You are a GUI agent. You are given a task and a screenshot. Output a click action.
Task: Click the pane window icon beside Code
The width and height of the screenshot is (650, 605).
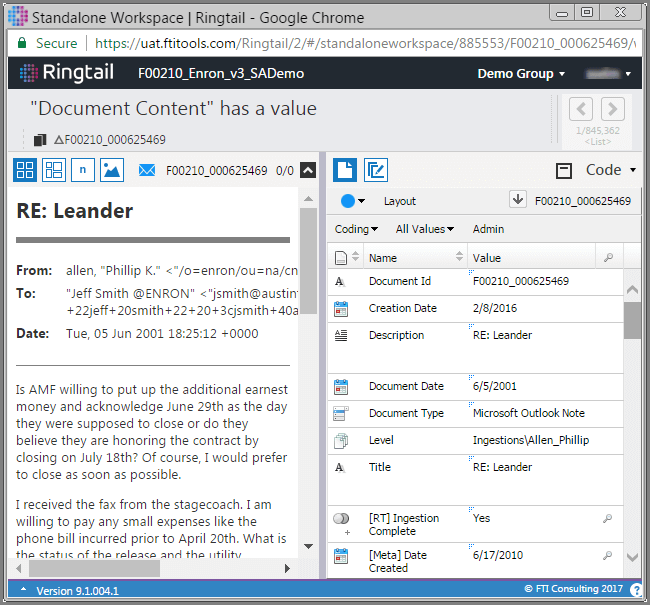[x=564, y=171]
